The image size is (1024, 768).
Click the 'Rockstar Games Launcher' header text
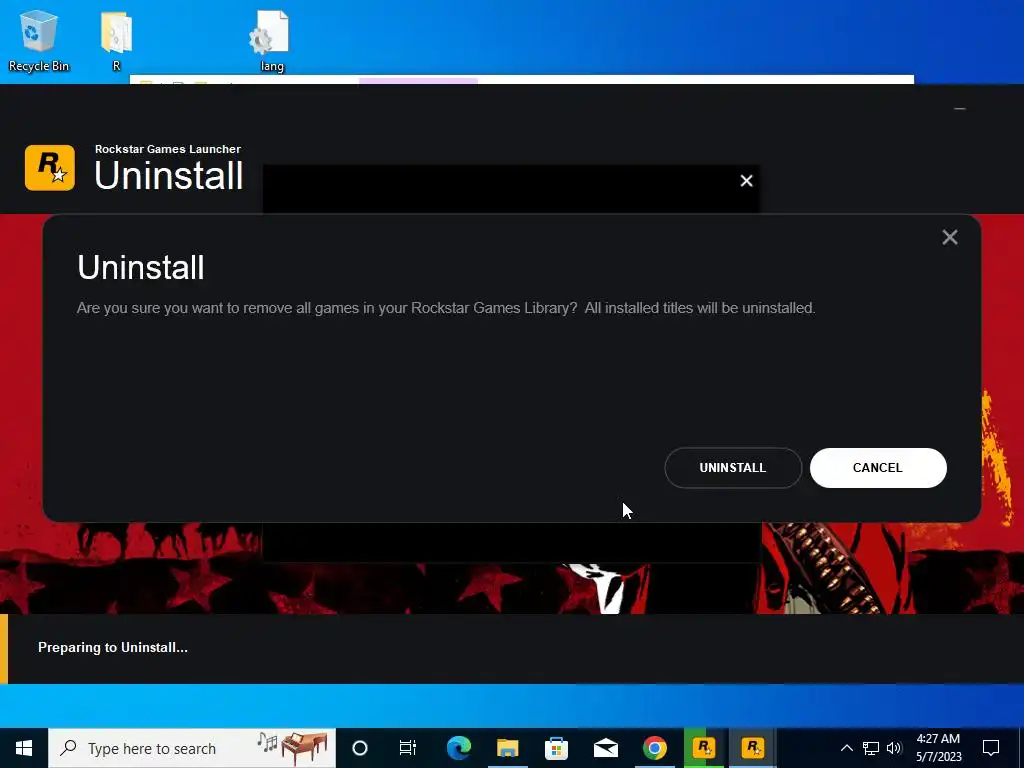pyautogui.click(x=168, y=149)
